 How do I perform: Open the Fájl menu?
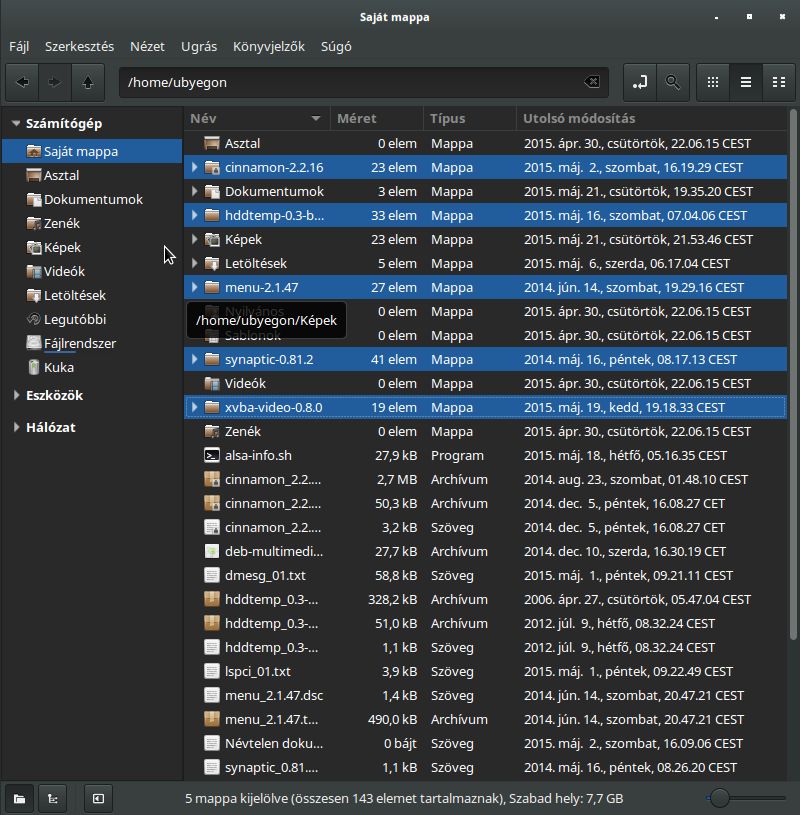19,47
